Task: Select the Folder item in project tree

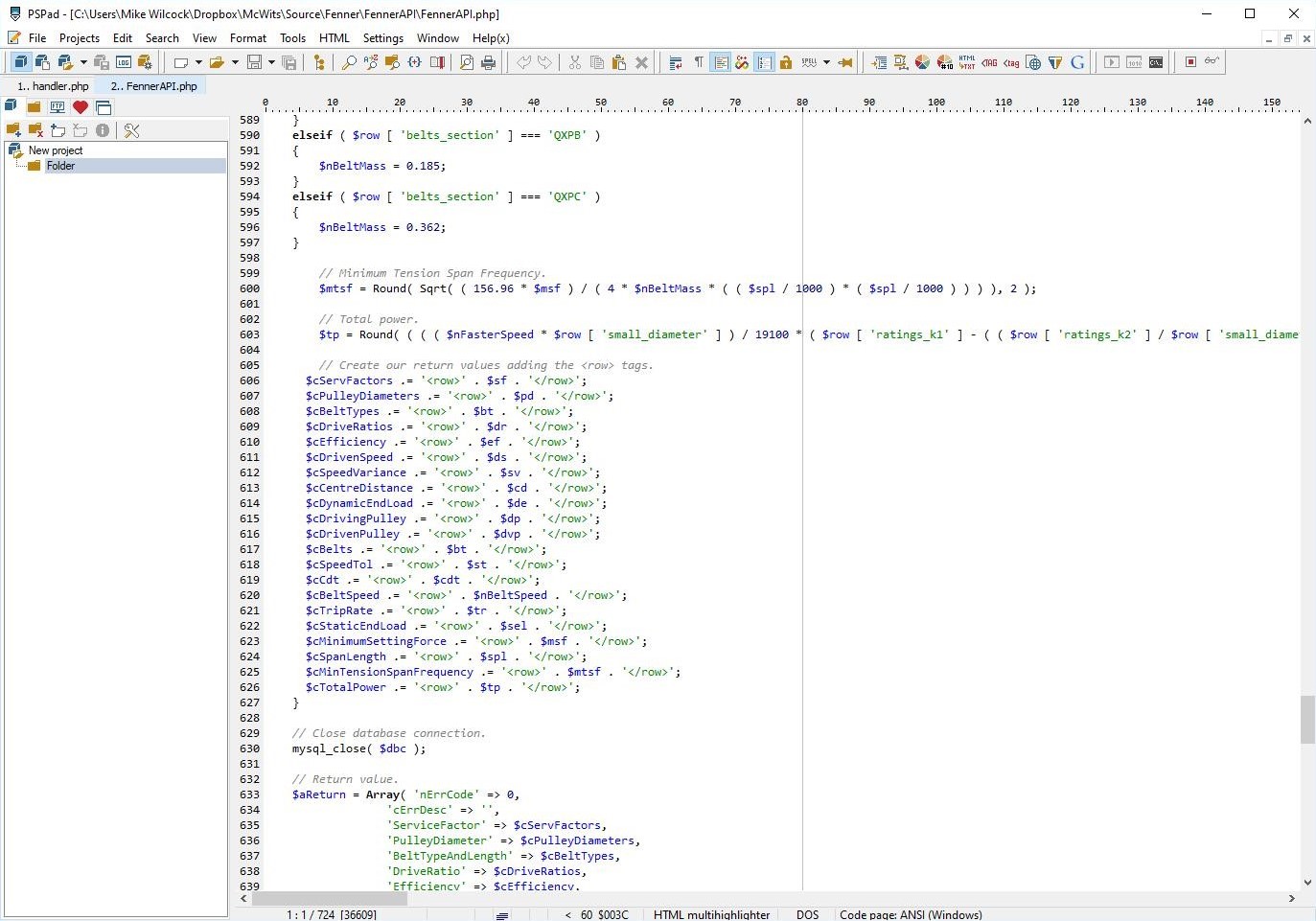Action: 60,166
